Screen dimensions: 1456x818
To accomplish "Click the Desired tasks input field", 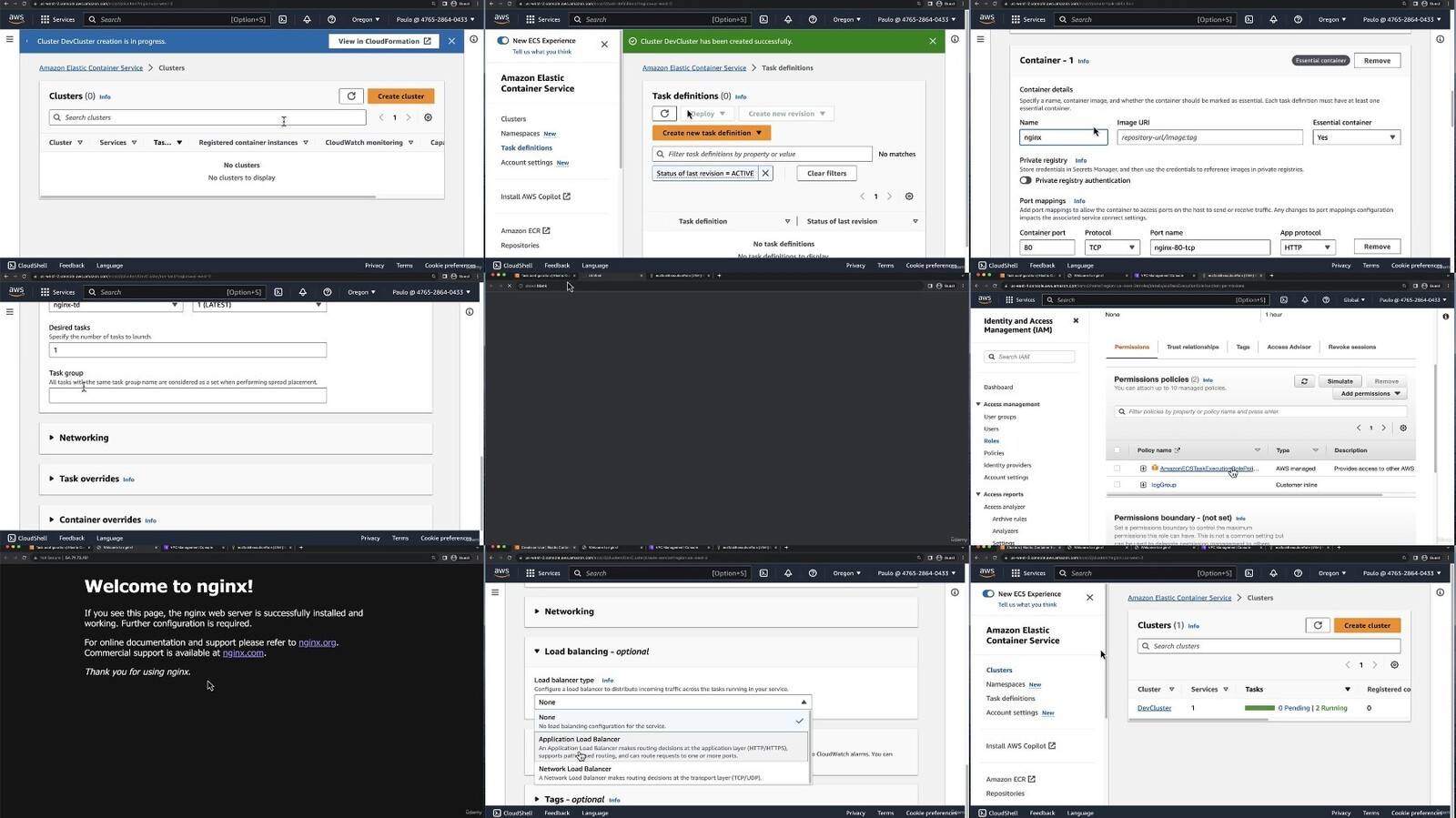I will pos(187,349).
